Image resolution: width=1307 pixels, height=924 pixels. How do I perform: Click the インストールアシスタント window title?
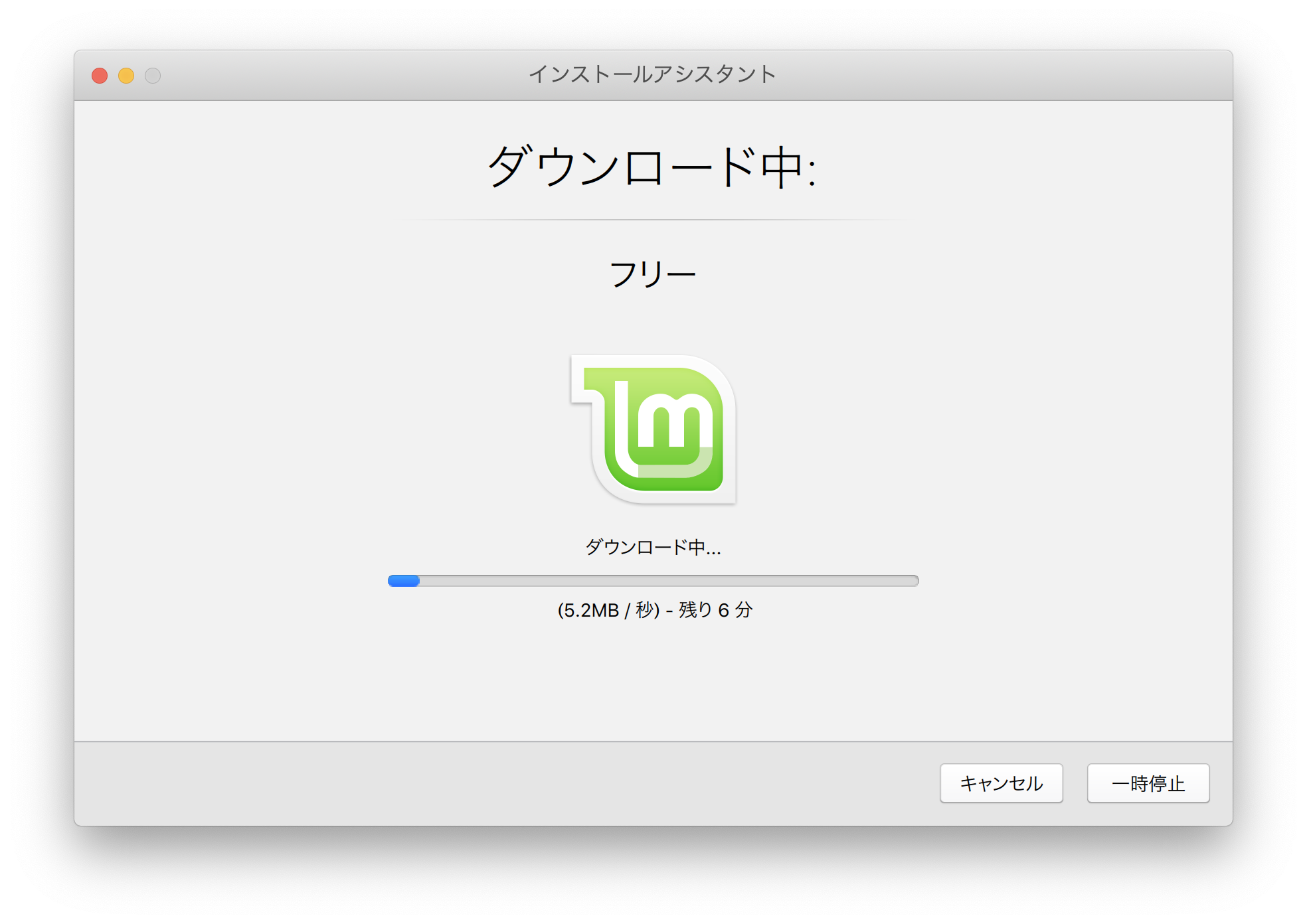click(x=652, y=74)
